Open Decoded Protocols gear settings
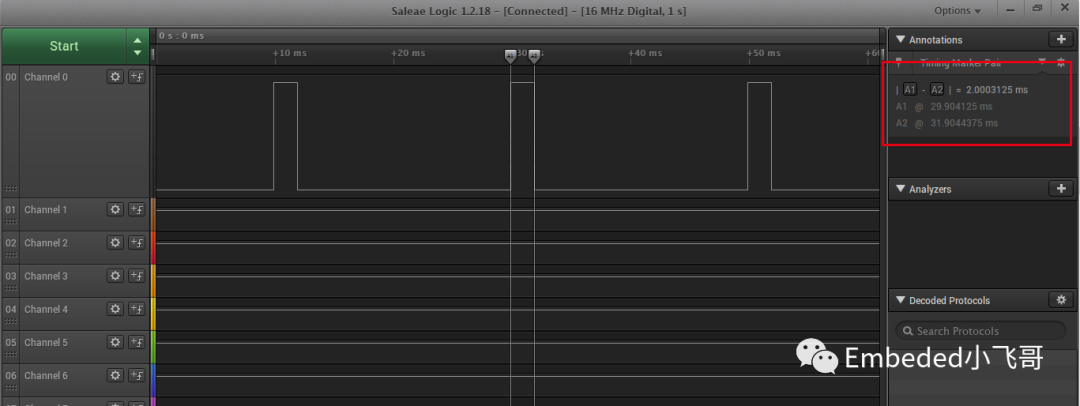The image size is (1080, 406). 1061,300
